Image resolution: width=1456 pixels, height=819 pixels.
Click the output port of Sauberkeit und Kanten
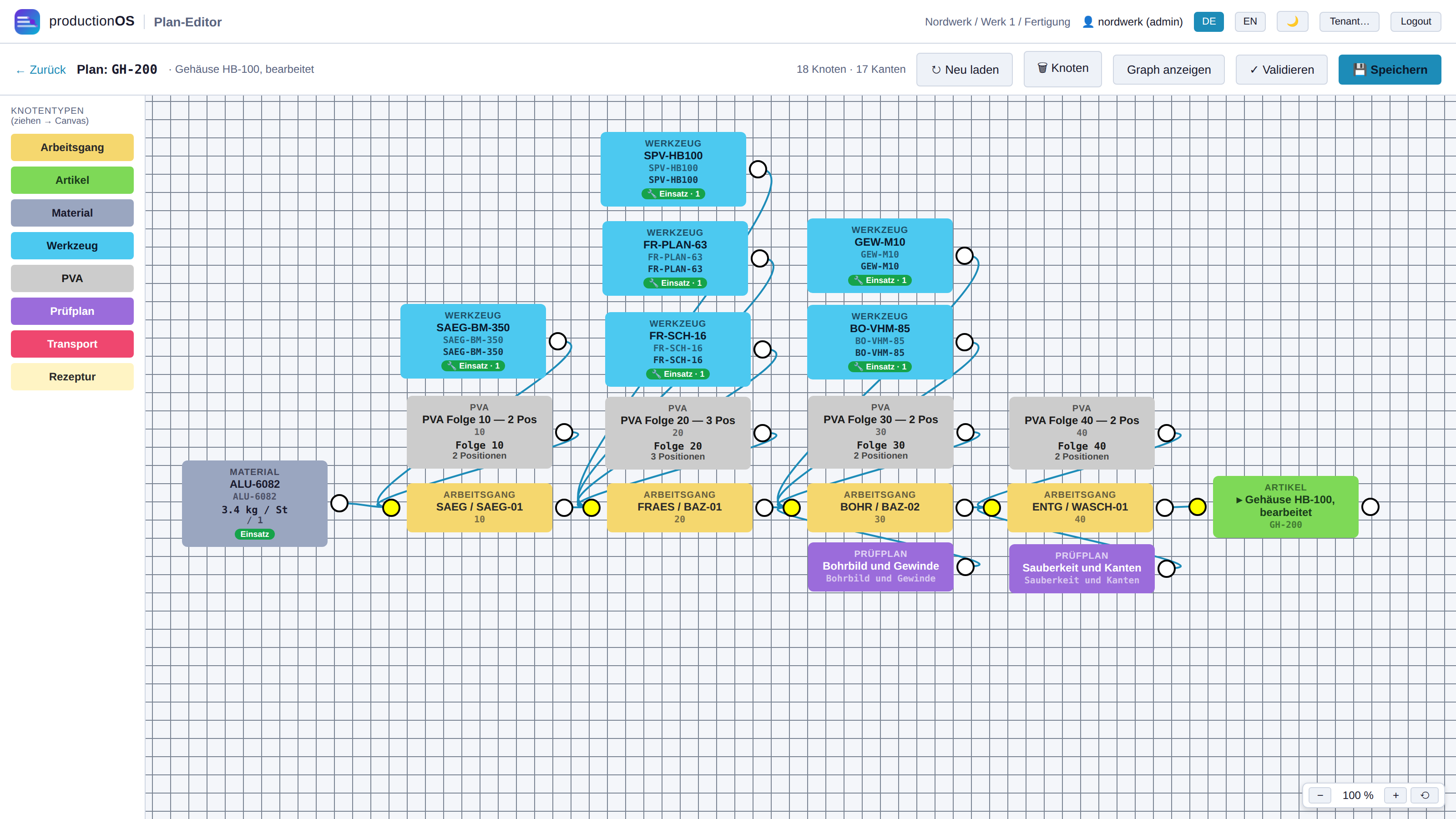[1167, 568]
